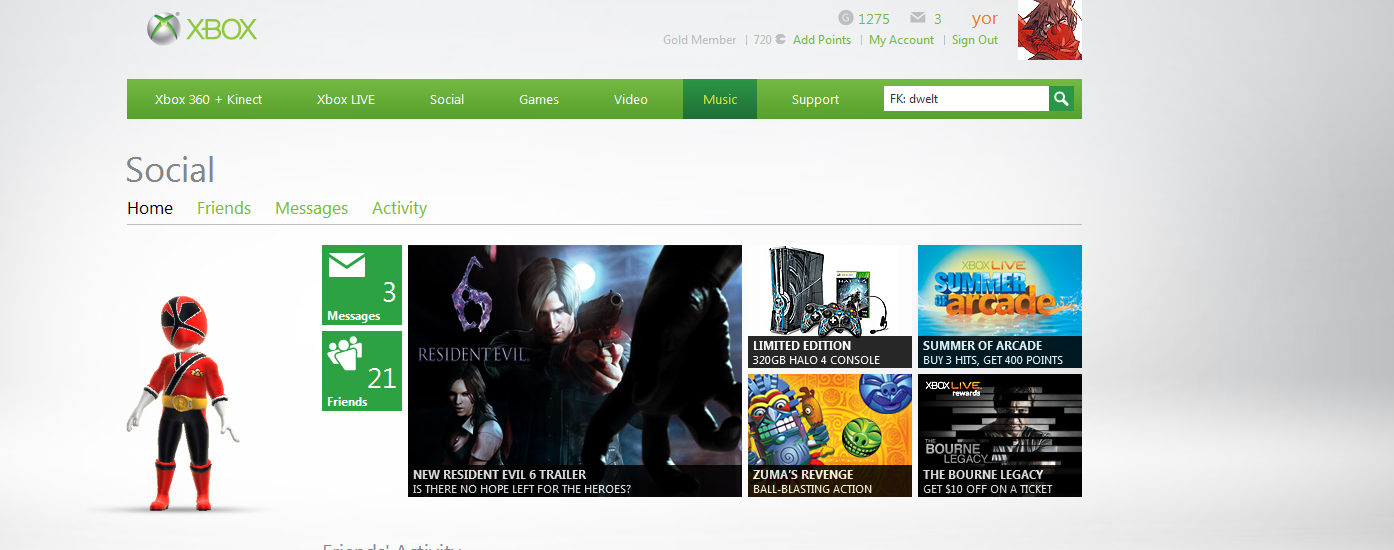Open the Messages tile with envelope
This screenshot has height=550, width=1394.
tap(362, 285)
